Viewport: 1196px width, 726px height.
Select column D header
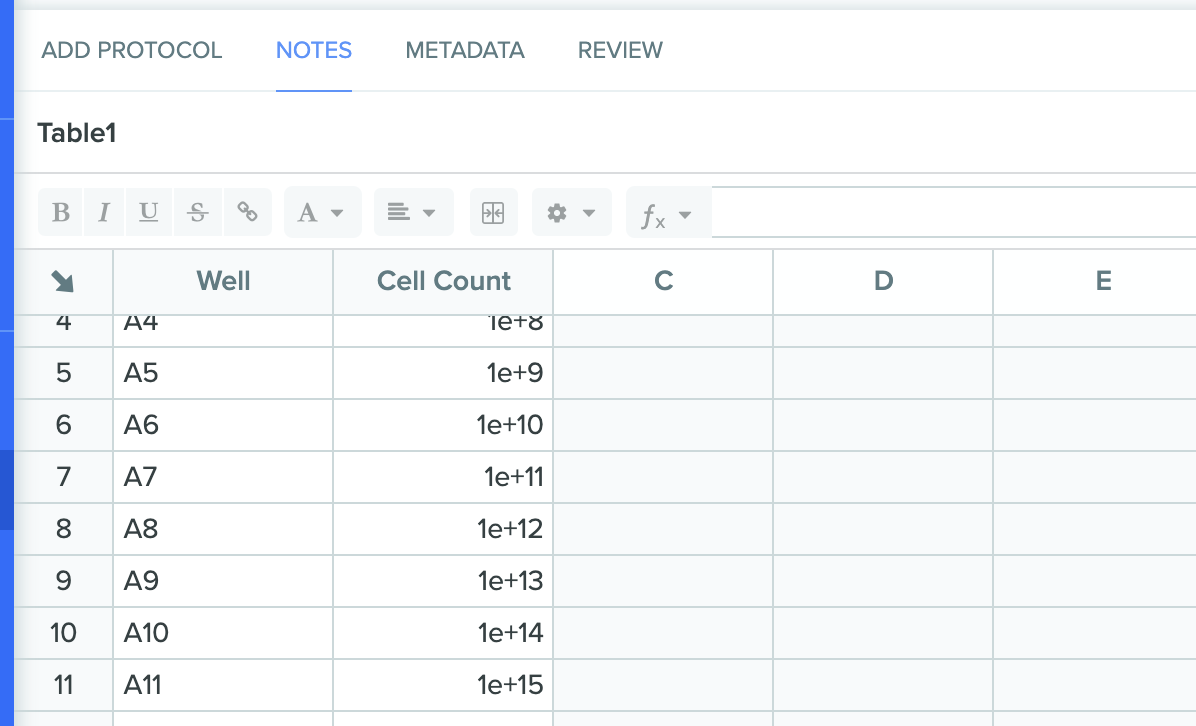[x=883, y=281]
